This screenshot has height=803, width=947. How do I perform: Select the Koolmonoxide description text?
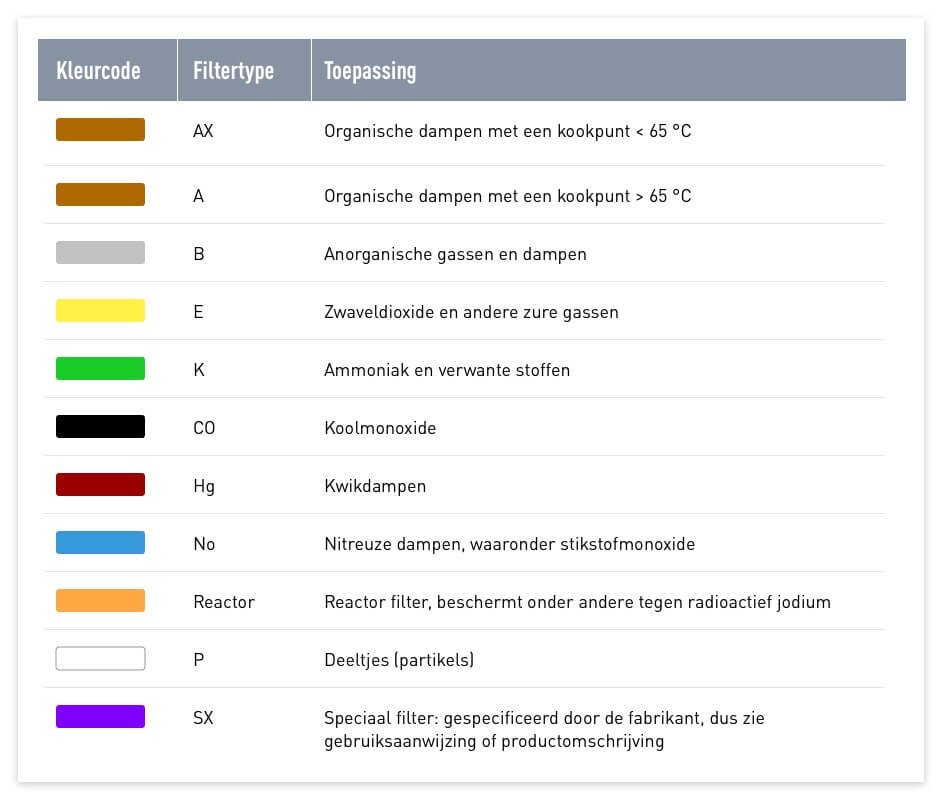(x=380, y=428)
